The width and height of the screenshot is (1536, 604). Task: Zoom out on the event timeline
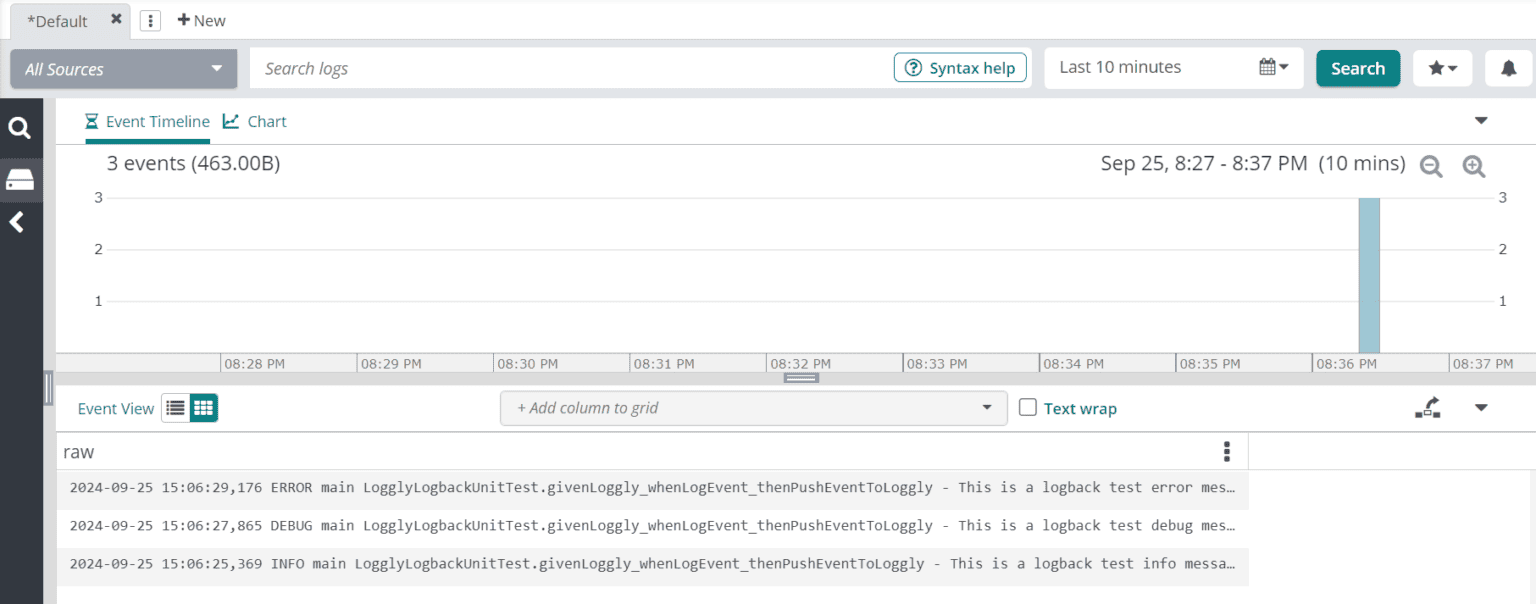click(x=1430, y=166)
